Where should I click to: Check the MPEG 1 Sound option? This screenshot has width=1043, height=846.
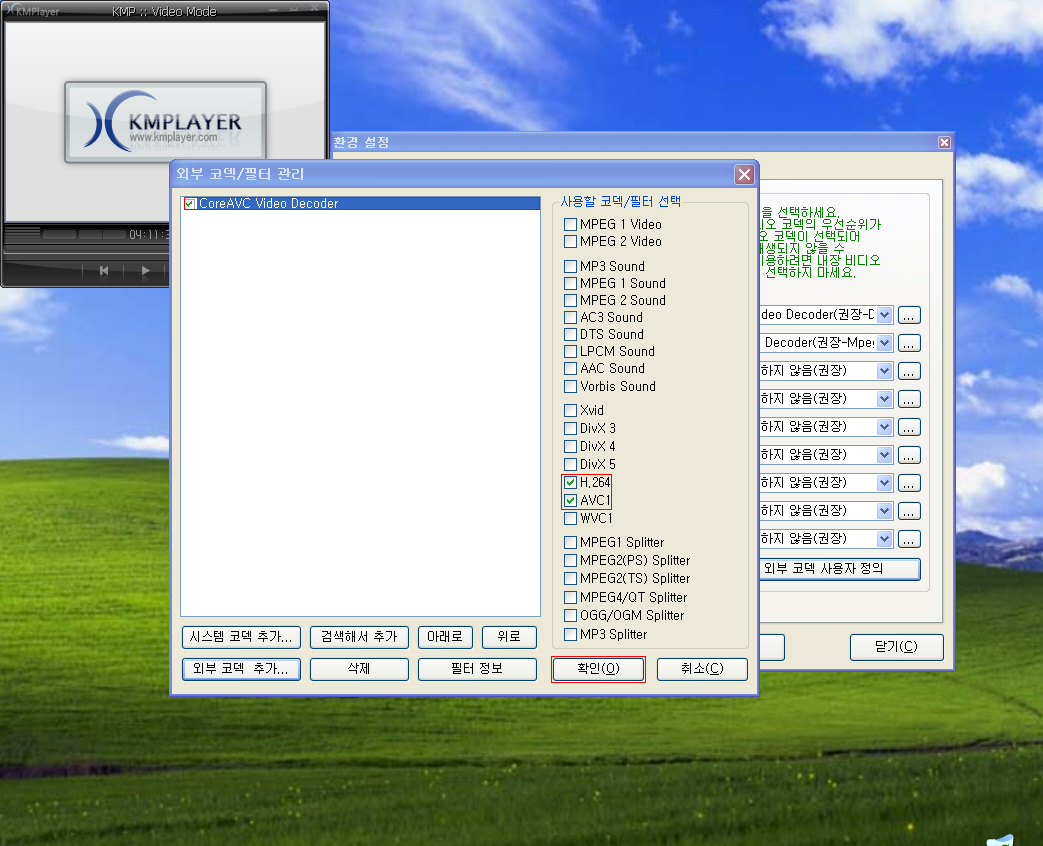(570, 283)
